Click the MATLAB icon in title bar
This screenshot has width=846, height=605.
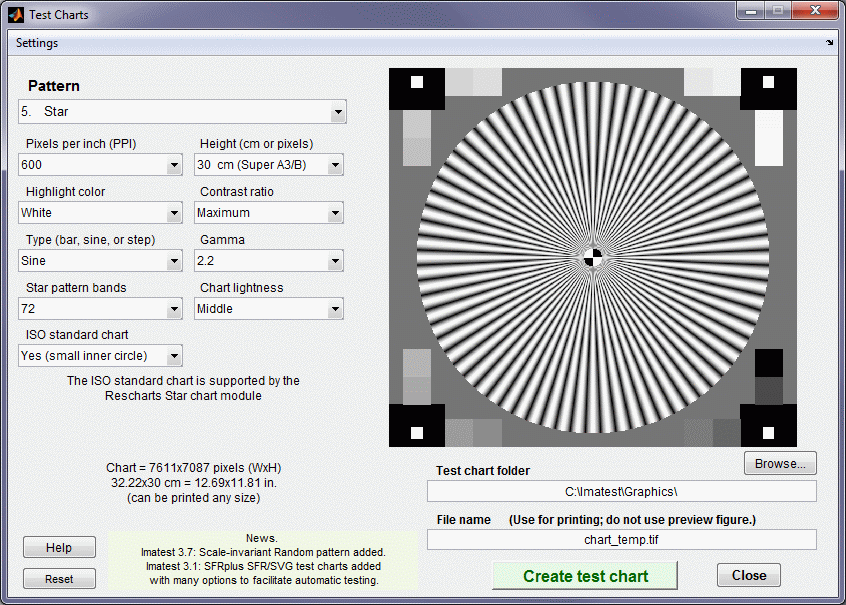[16, 15]
